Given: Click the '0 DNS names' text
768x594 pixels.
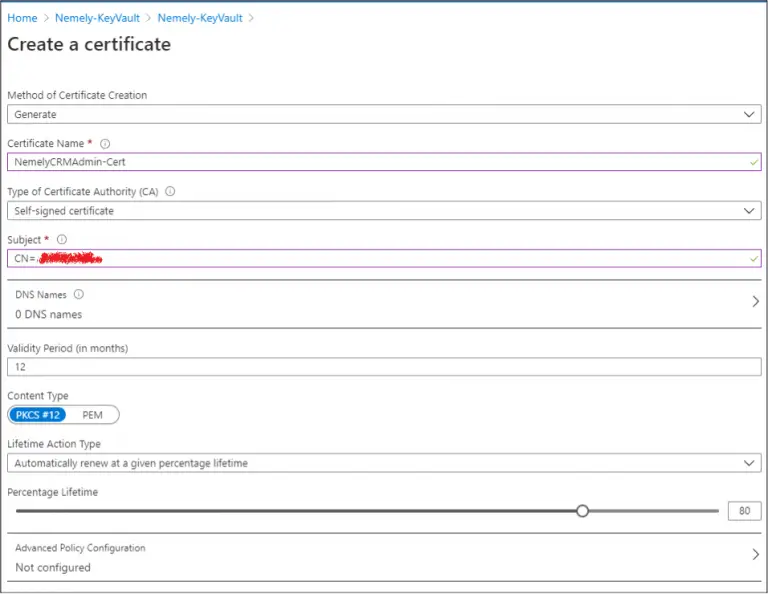Looking at the screenshot, I should pos(48,314).
